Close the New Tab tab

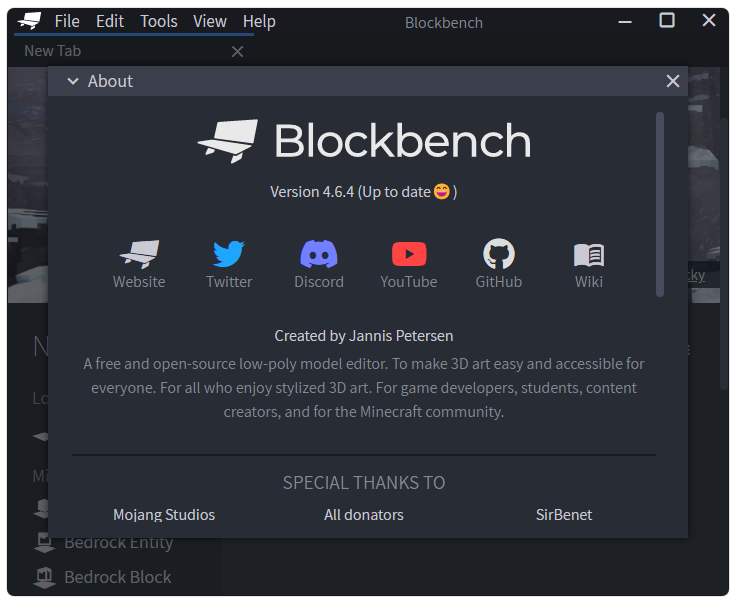[237, 51]
